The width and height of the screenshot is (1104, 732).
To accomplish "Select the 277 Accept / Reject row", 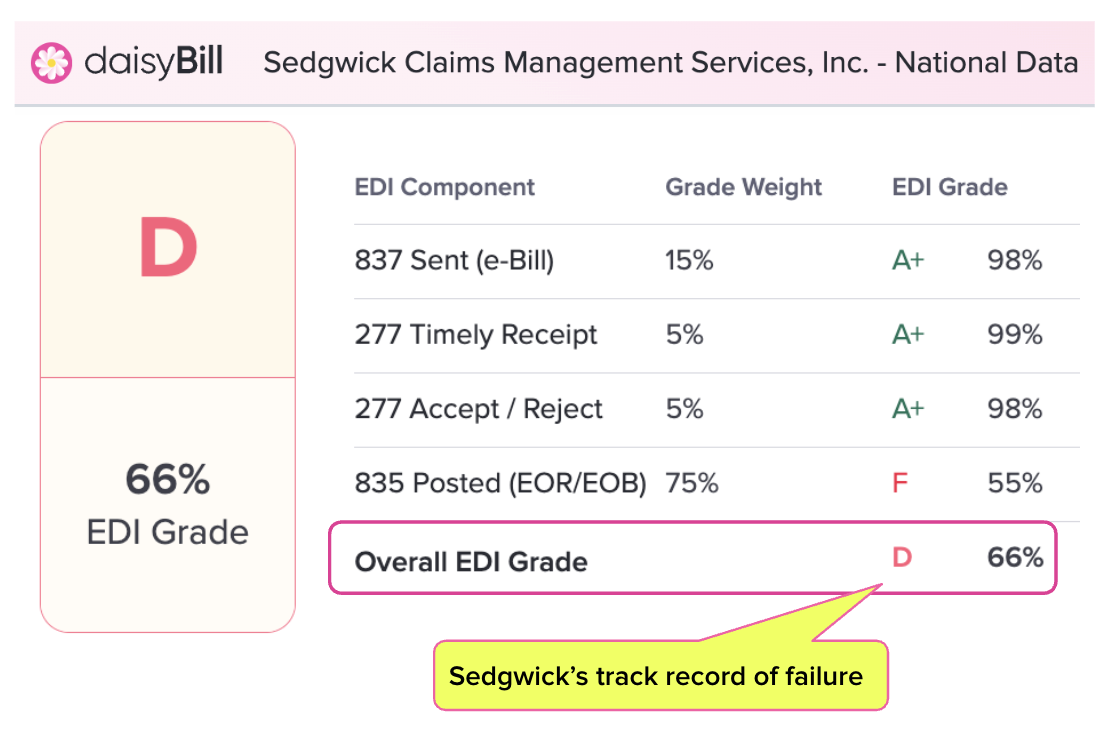I will coord(717,410).
